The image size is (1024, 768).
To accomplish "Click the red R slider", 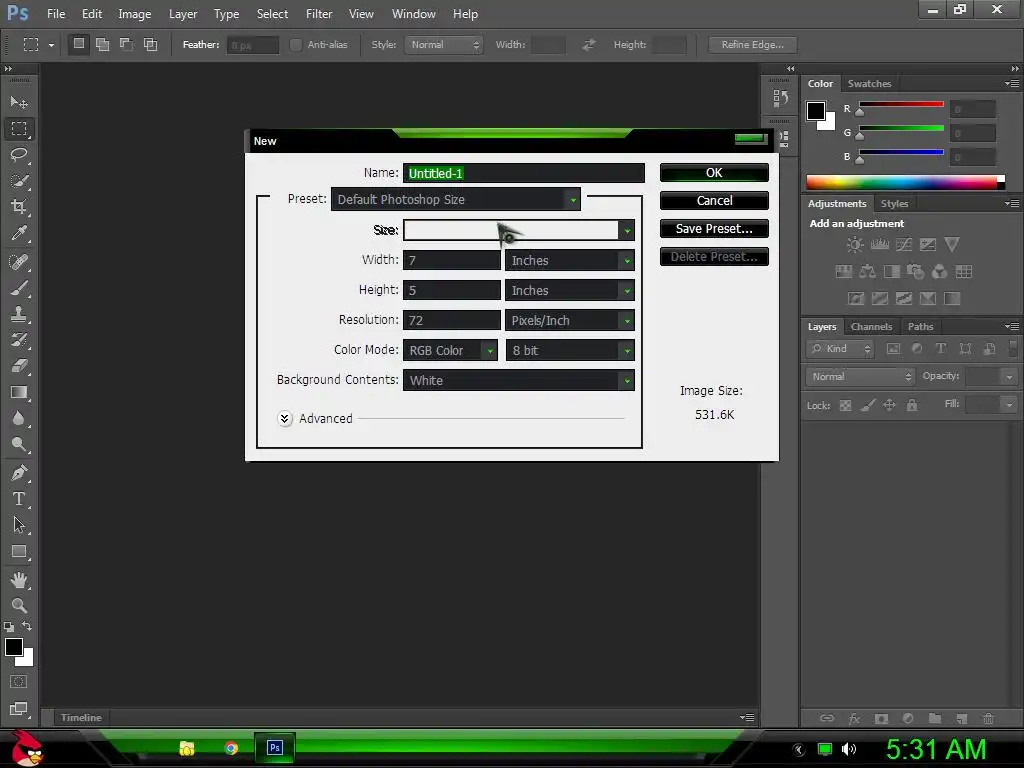I will click(901, 105).
